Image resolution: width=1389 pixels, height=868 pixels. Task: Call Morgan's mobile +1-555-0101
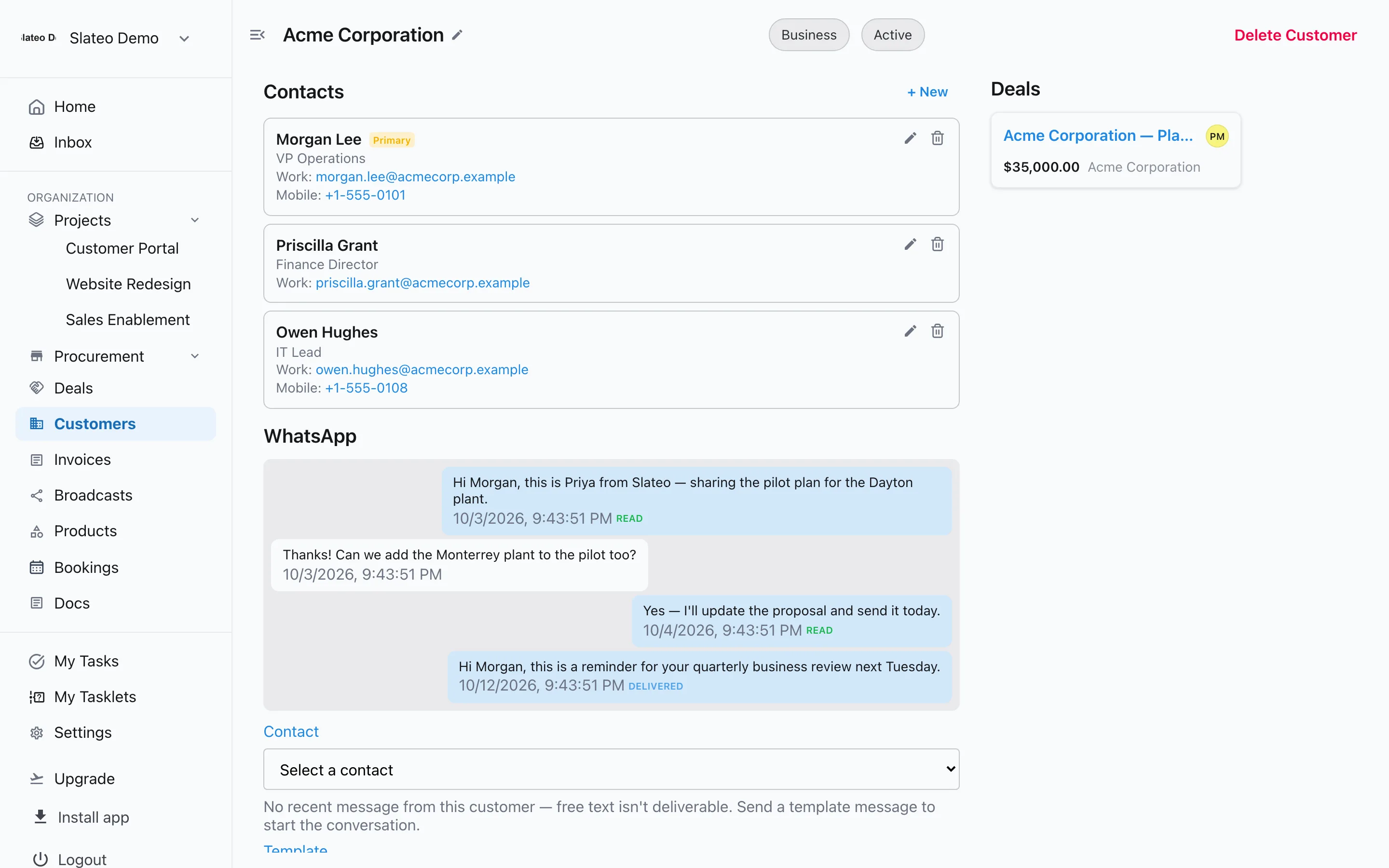click(365, 195)
